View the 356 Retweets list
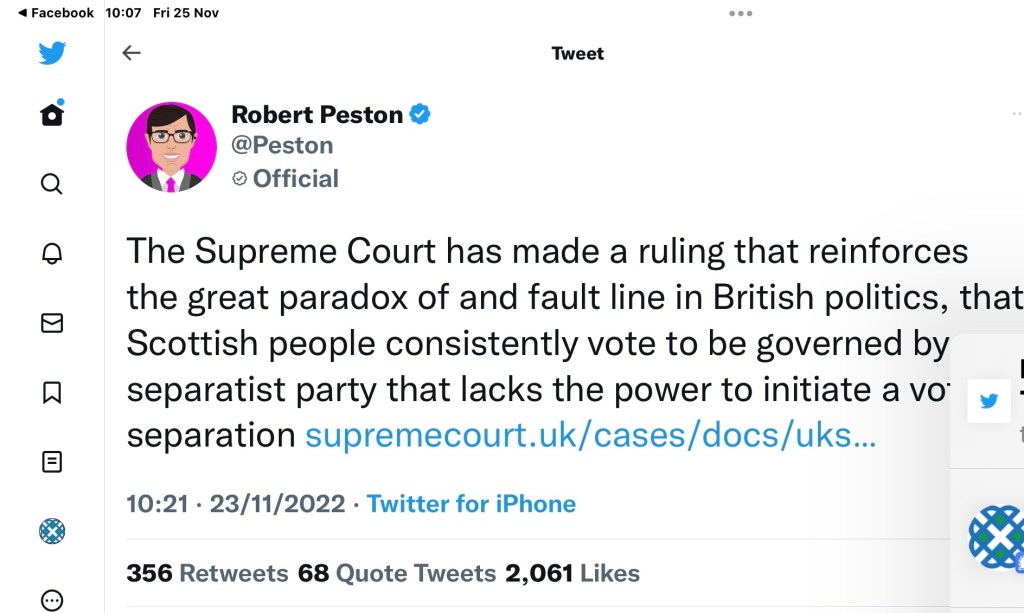This screenshot has height=613, width=1024. coord(207,573)
